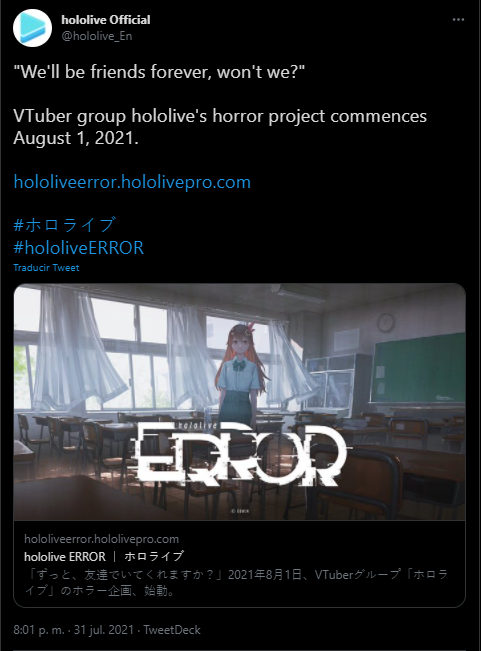This screenshot has width=481, height=651.
Task: Visit the @hololive_En handle
Action: coord(97,36)
